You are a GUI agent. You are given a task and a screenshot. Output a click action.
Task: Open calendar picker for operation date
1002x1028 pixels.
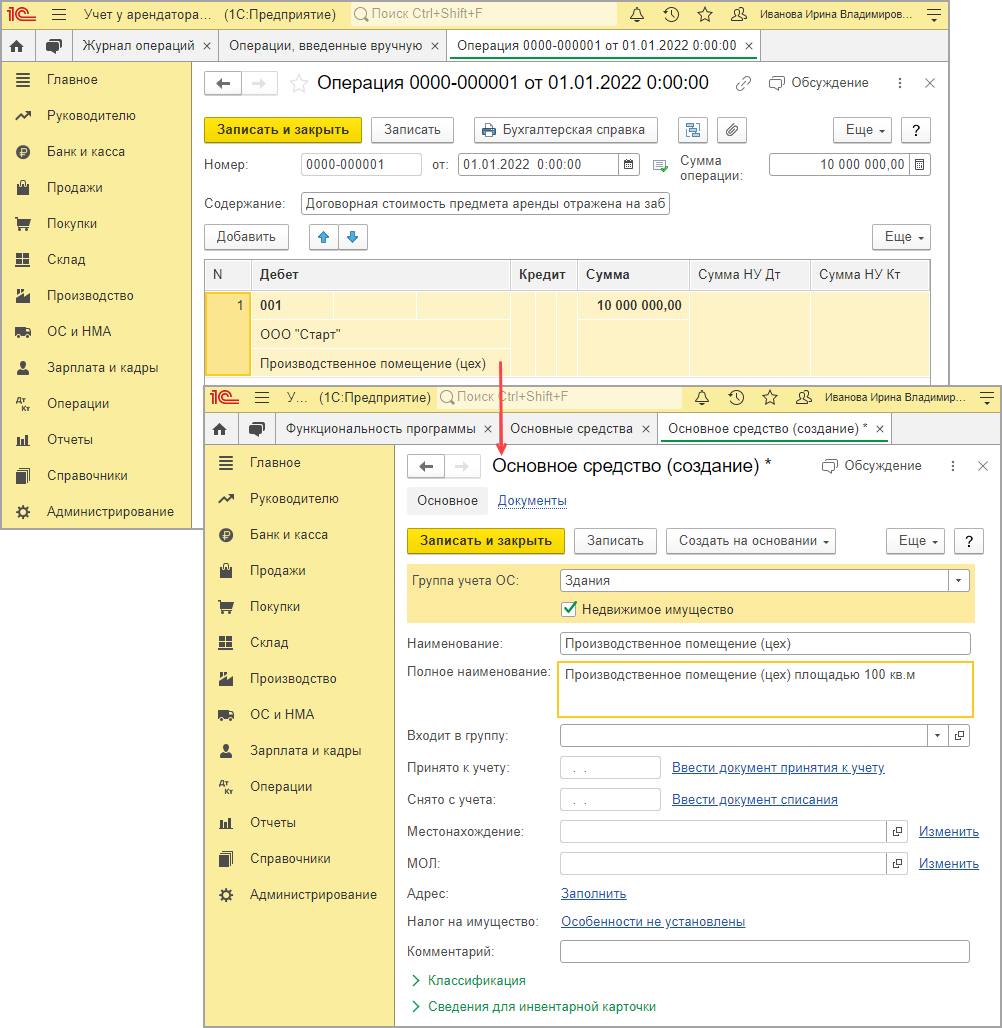tap(628, 165)
